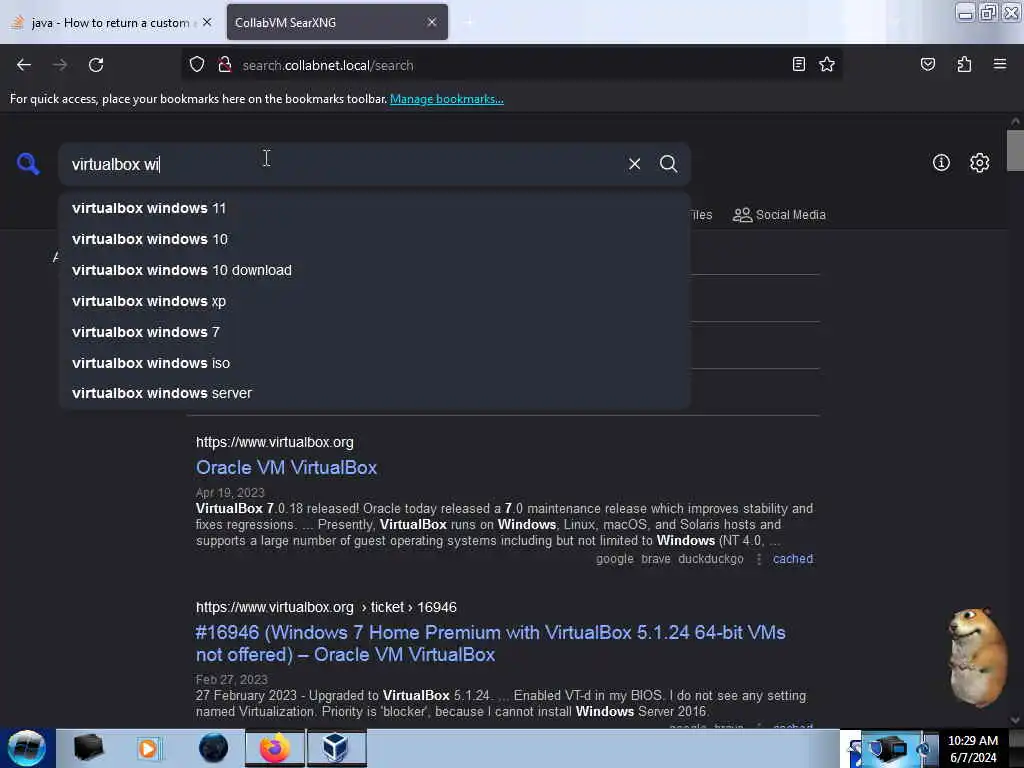
Task: Close the java Stack Overflow tab
Action: click(x=207, y=22)
